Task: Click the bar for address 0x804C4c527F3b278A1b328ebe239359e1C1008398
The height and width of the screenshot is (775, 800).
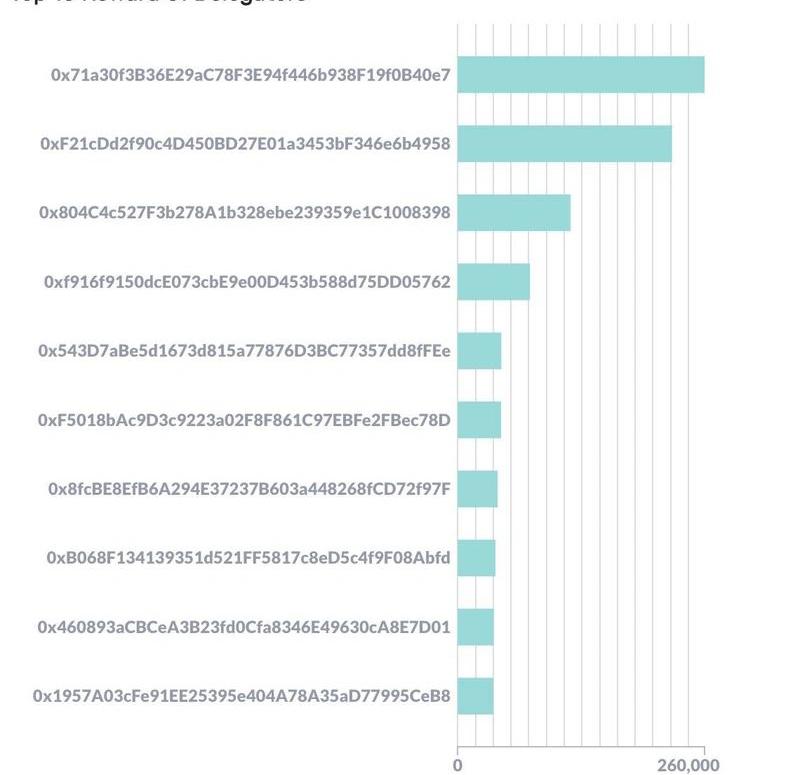Action: pyautogui.click(x=514, y=213)
